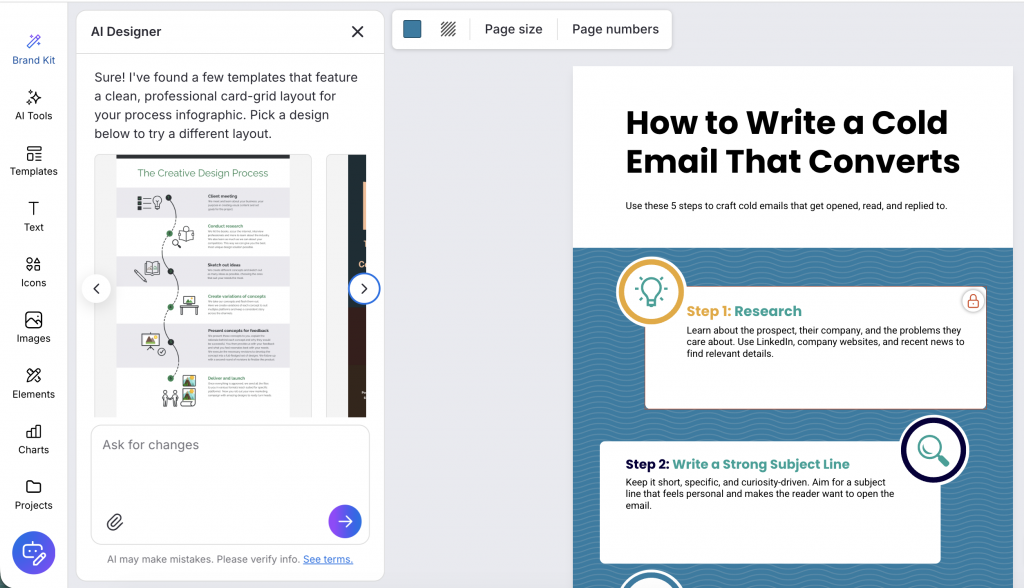This screenshot has width=1024, height=588.
Task: Open the Projects folder
Action: [x=33, y=495]
